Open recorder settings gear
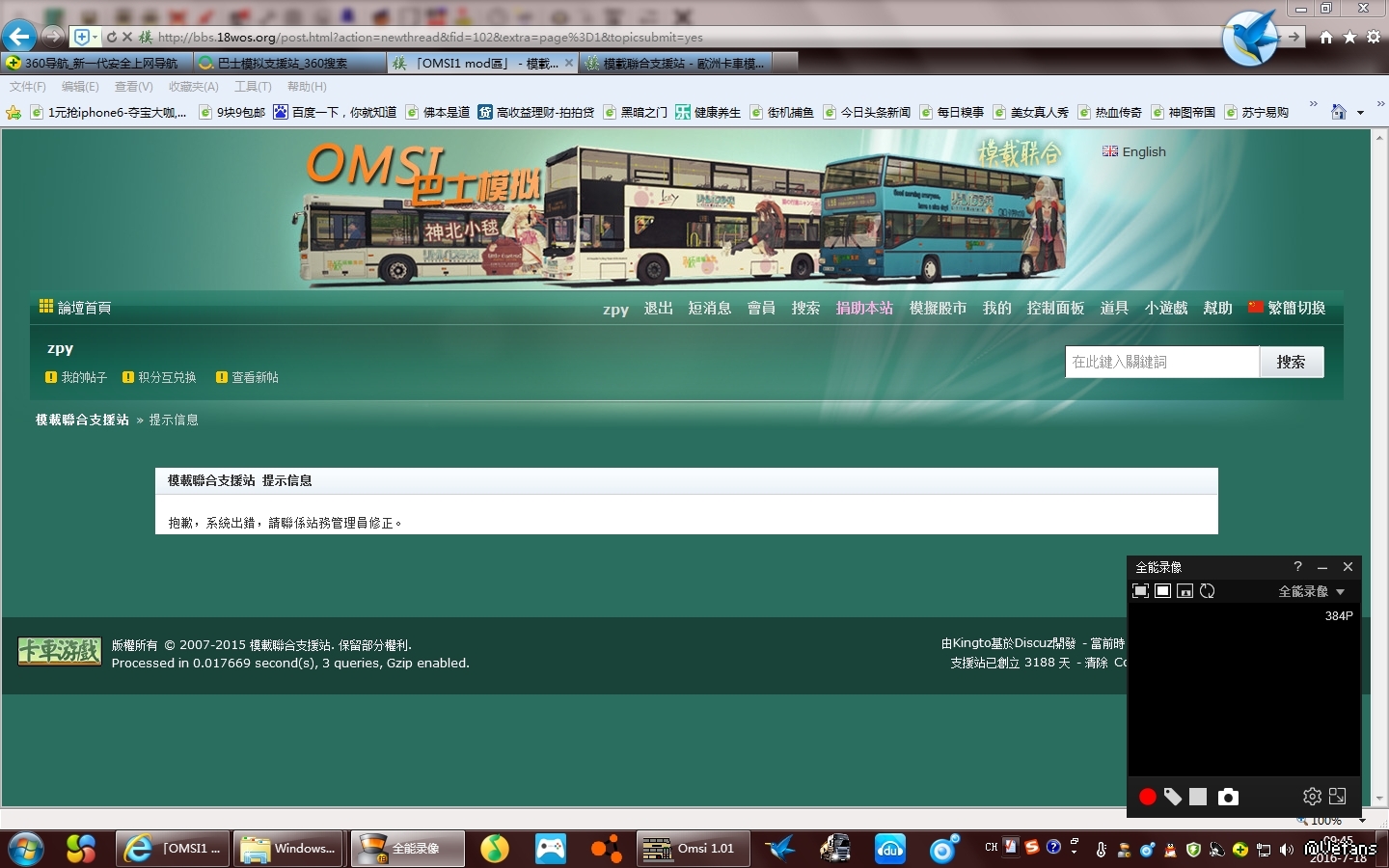 [x=1312, y=797]
